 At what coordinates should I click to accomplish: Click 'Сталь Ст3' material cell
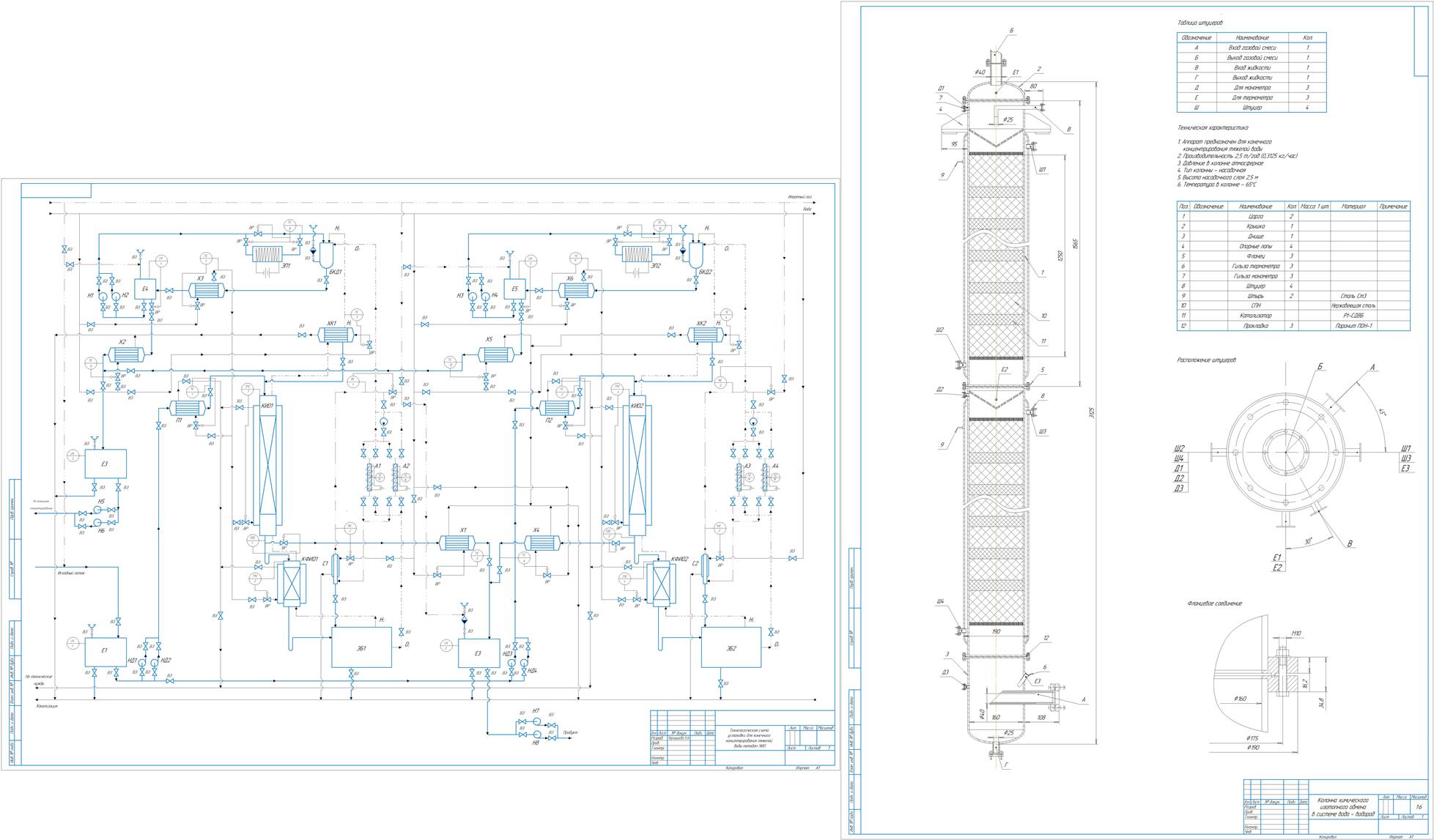(x=1354, y=296)
